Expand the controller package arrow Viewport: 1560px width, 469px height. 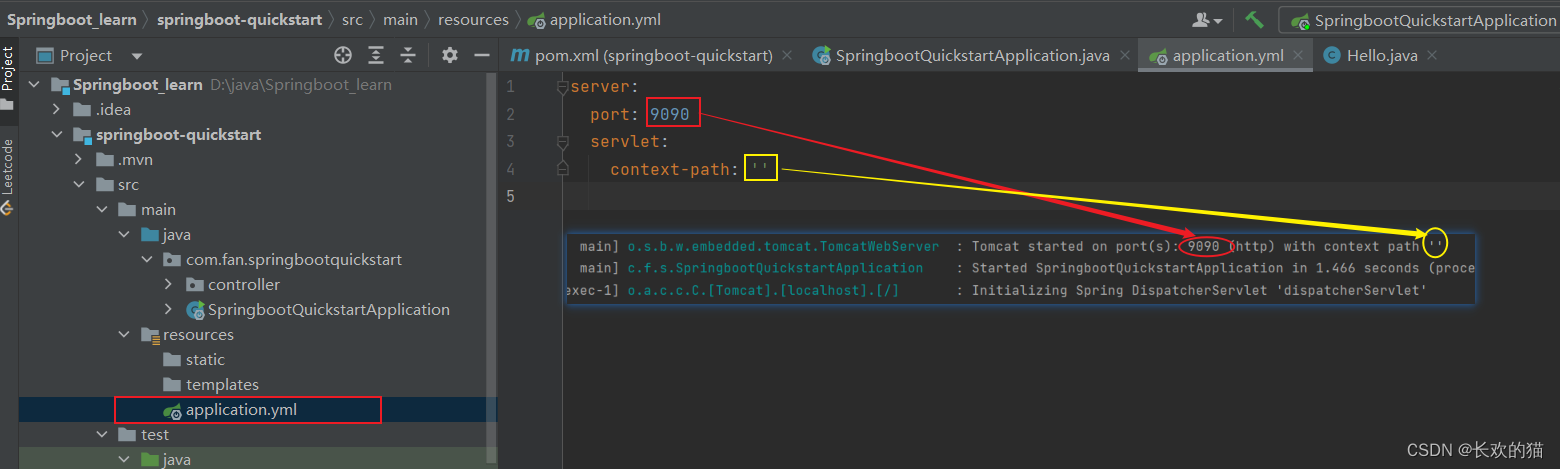pyautogui.click(x=168, y=285)
